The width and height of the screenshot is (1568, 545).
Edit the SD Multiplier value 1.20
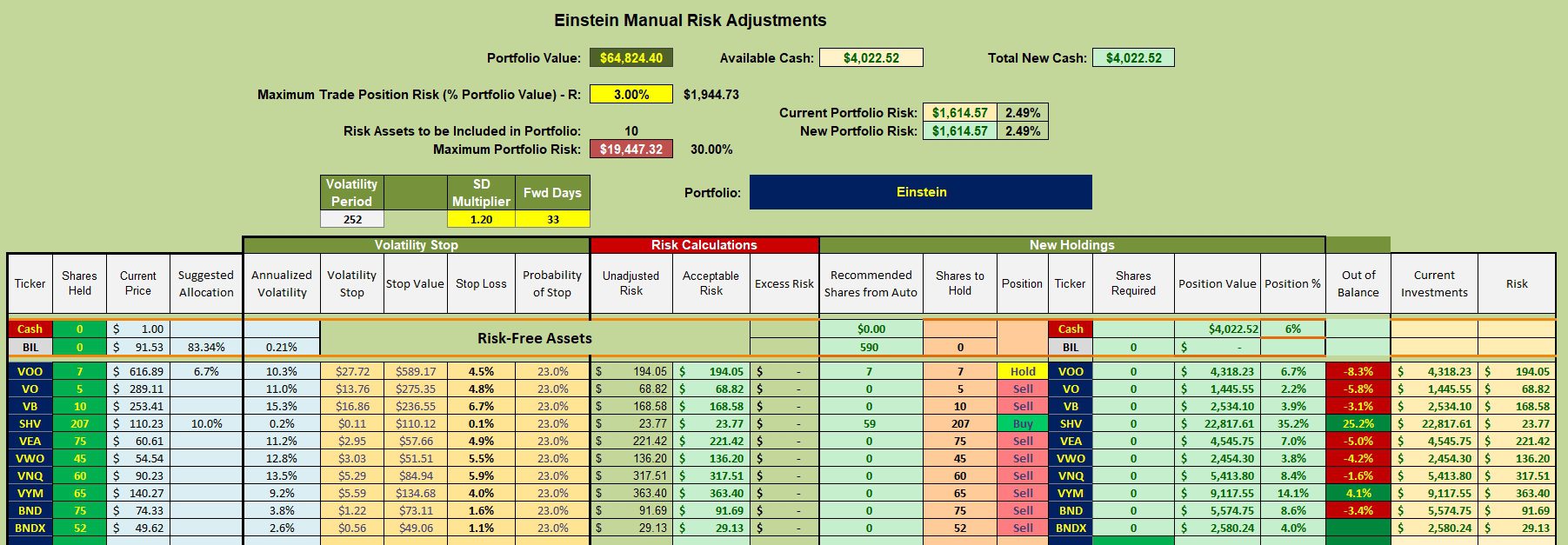pyautogui.click(x=481, y=219)
